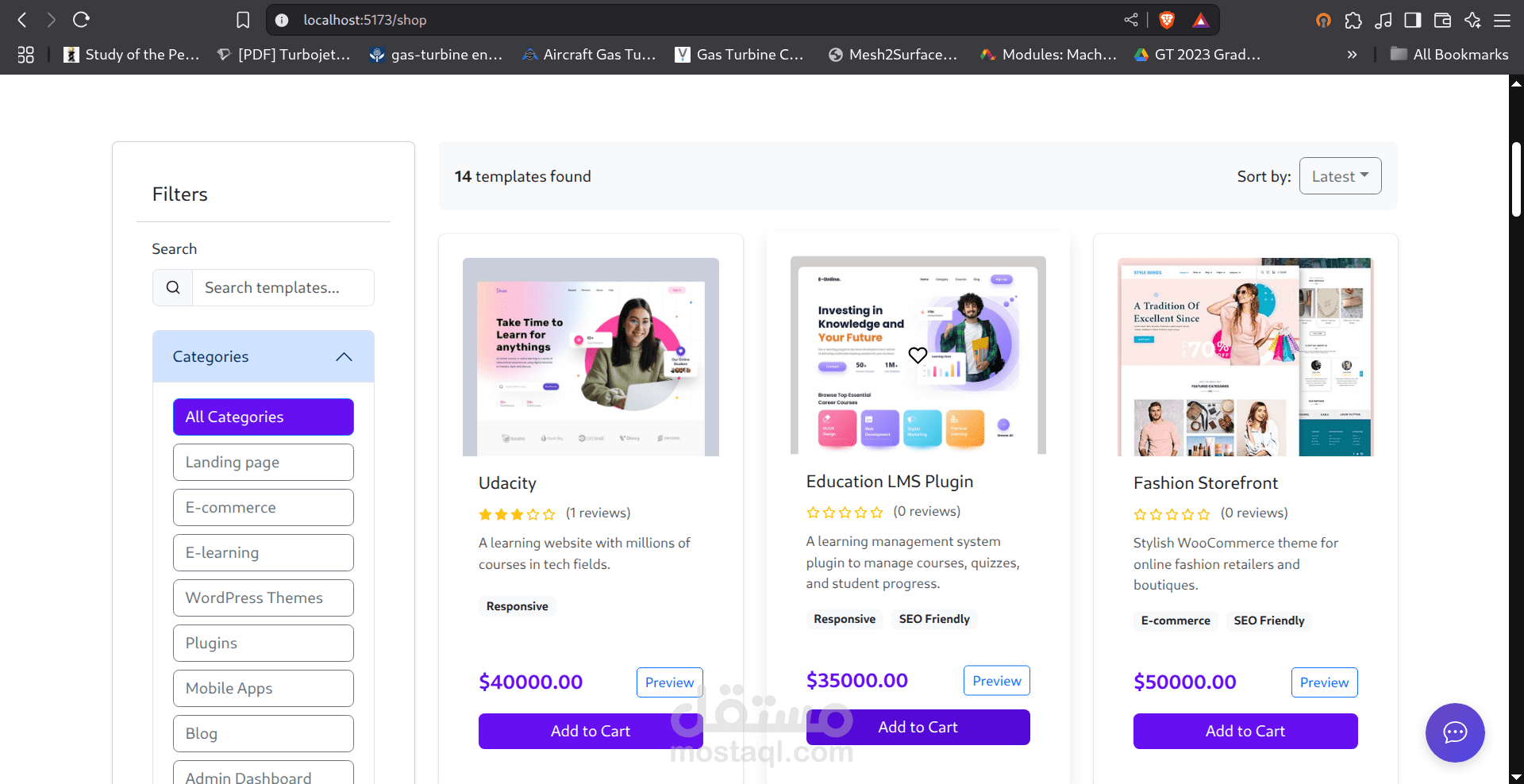This screenshot has height=784, width=1524.
Task: Add Fashion Storefront to cart
Action: [1245, 731]
